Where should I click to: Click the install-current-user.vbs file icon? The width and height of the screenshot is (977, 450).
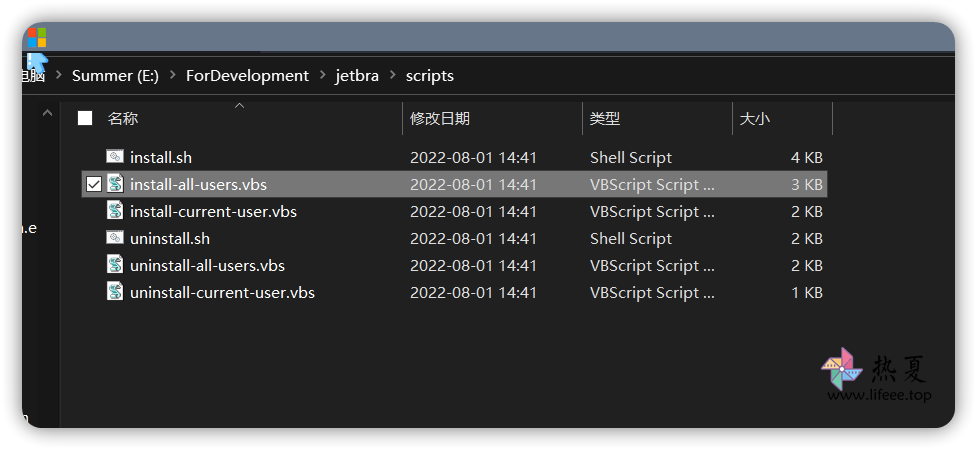click(115, 211)
